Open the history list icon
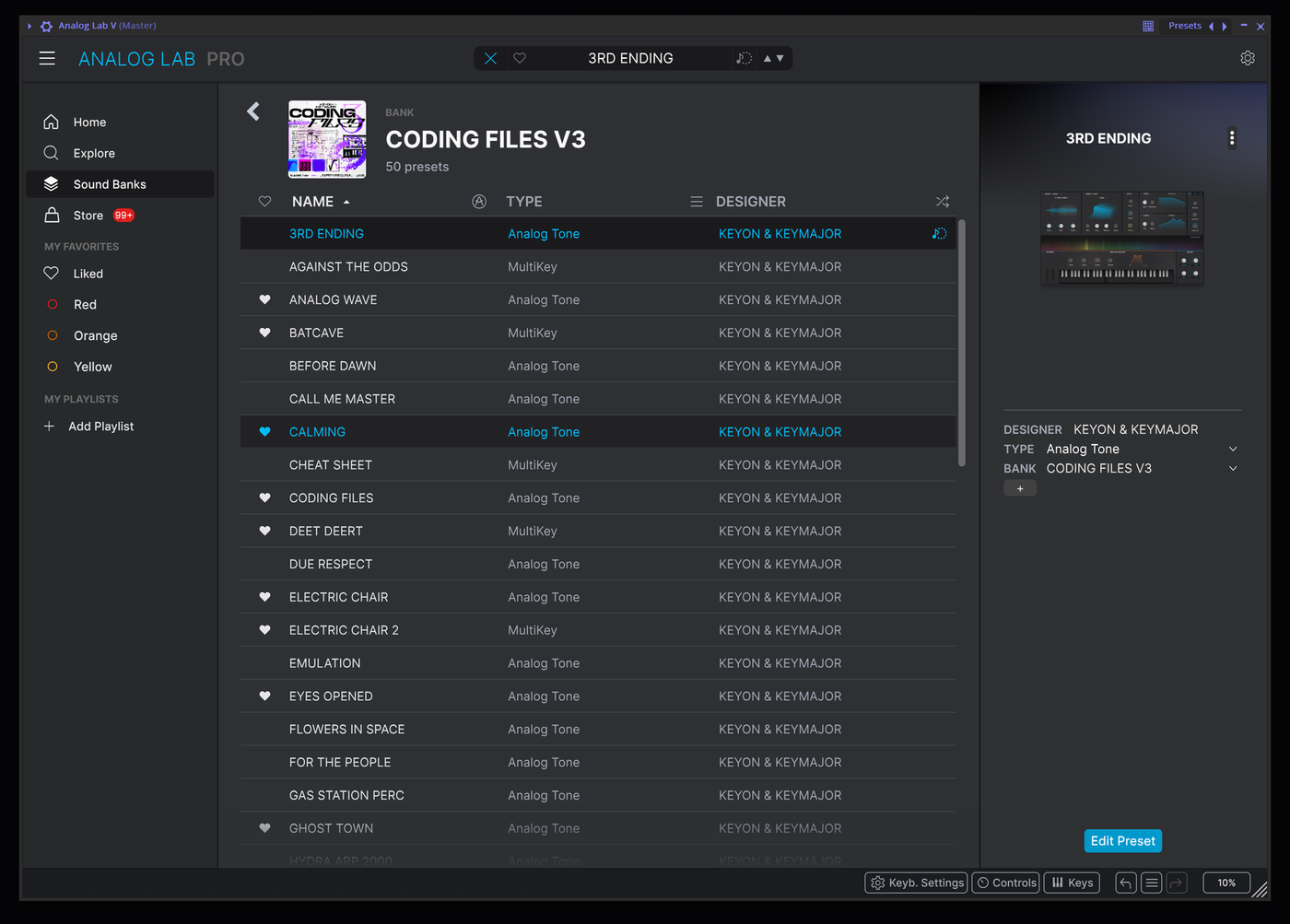Image resolution: width=1290 pixels, height=924 pixels. coord(1151,883)
